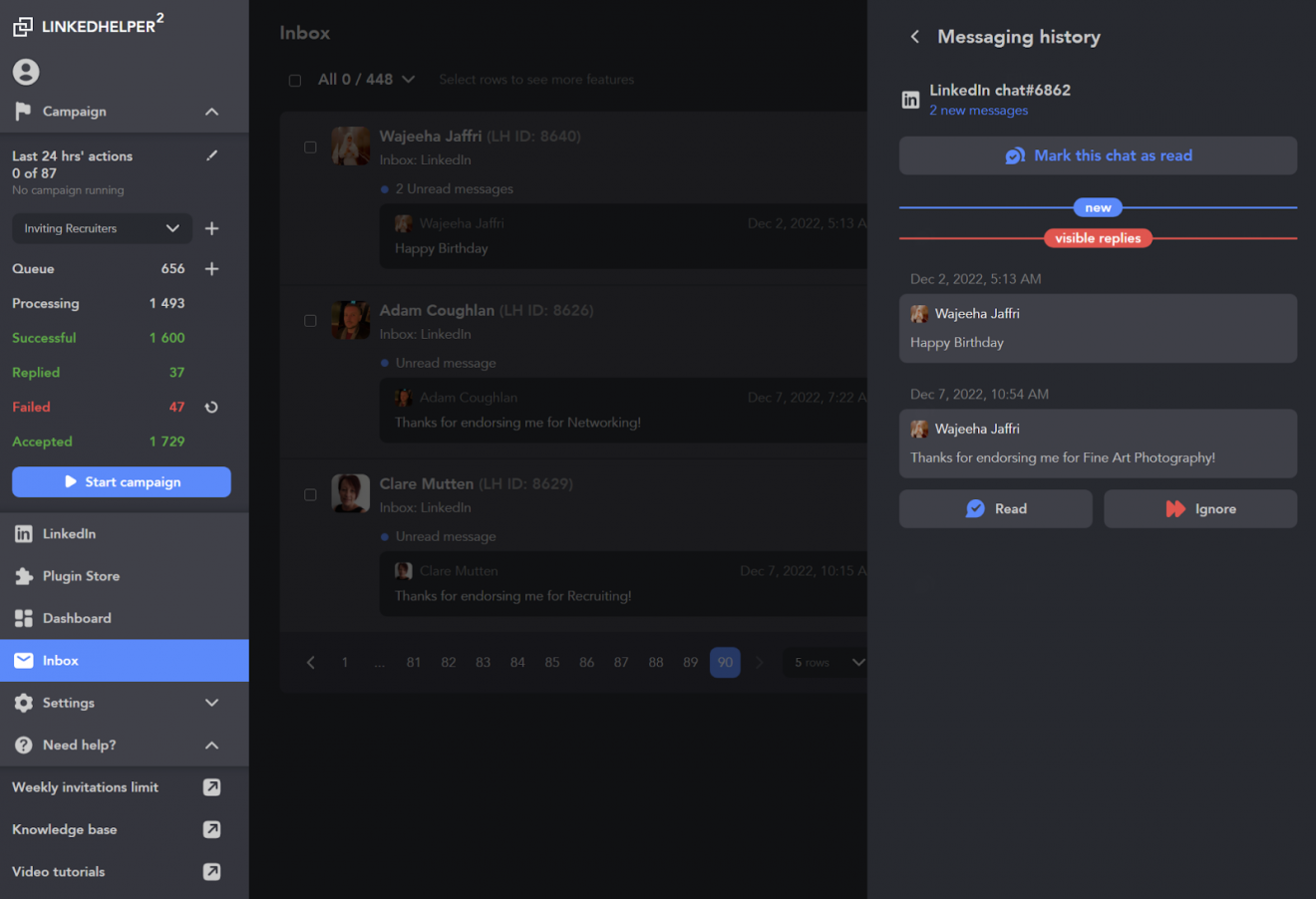Viewport: 1316px width, 899px height.
Task: Select the LinkedIn sidebar icon
Action: click(x=23, y=533)
